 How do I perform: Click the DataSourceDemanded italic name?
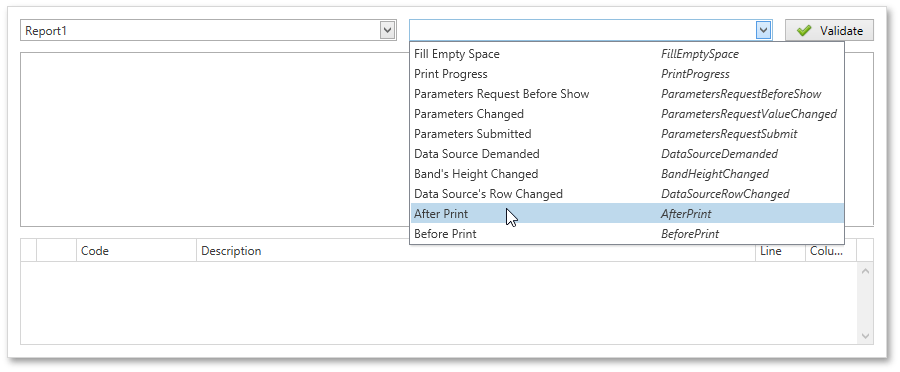[720, 154]
